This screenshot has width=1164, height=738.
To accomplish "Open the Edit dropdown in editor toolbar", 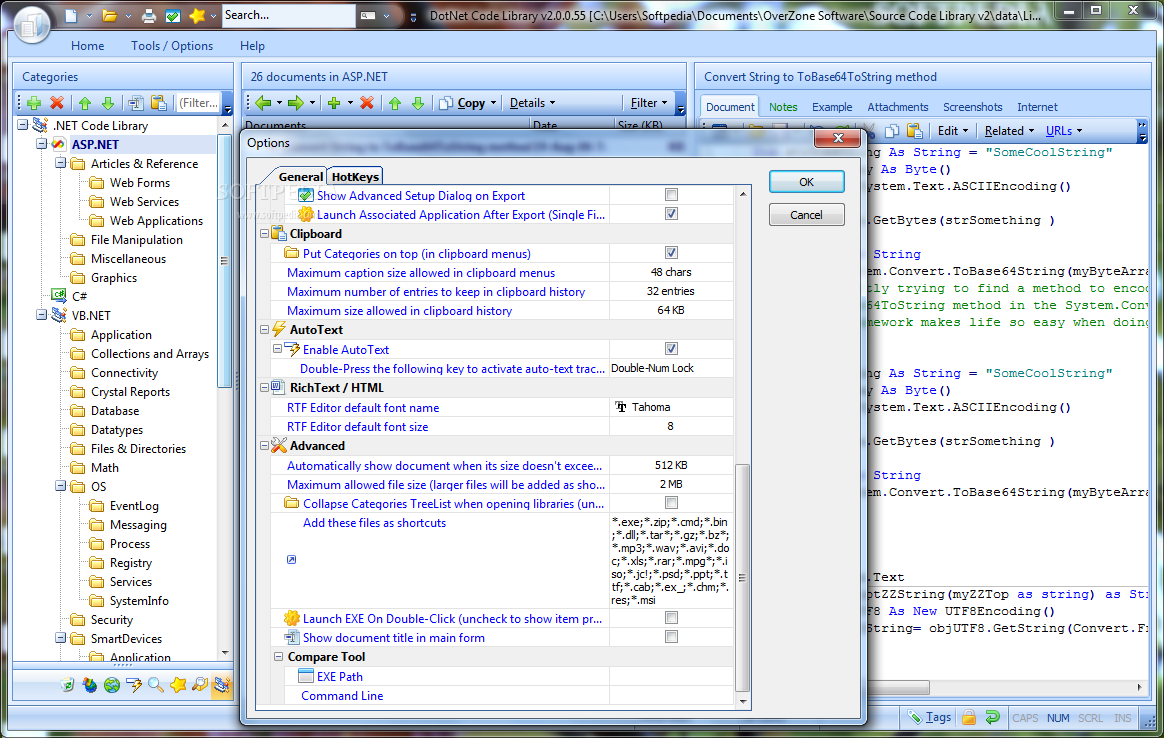I will pos(953,131).
